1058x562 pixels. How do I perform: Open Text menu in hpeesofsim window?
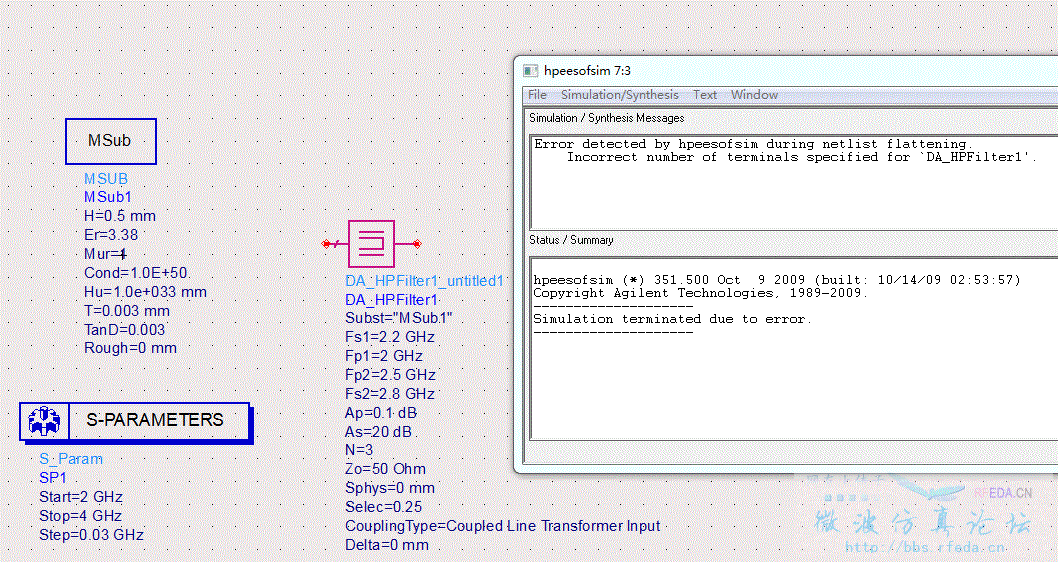(x=704, y=95)
